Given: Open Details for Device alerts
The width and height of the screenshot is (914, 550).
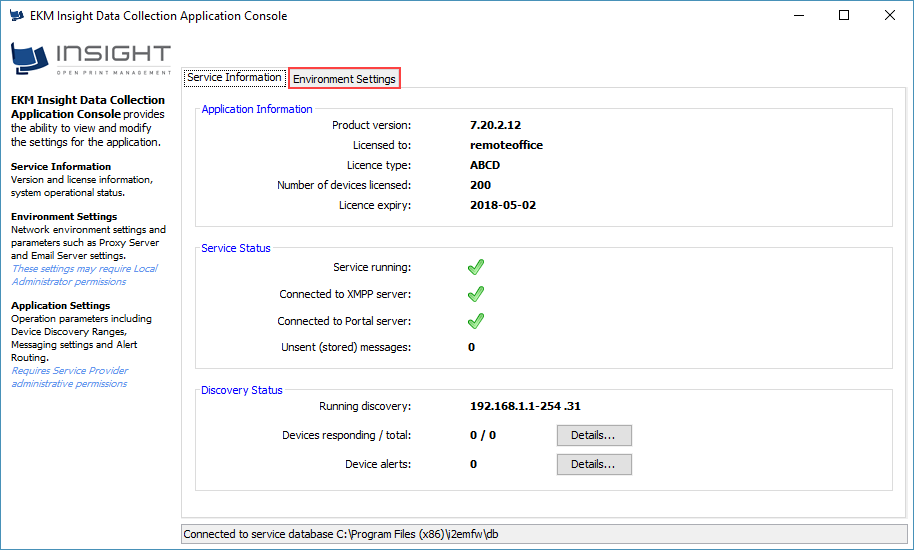Looking at the screenshot, I should click(x=594, y=464).
